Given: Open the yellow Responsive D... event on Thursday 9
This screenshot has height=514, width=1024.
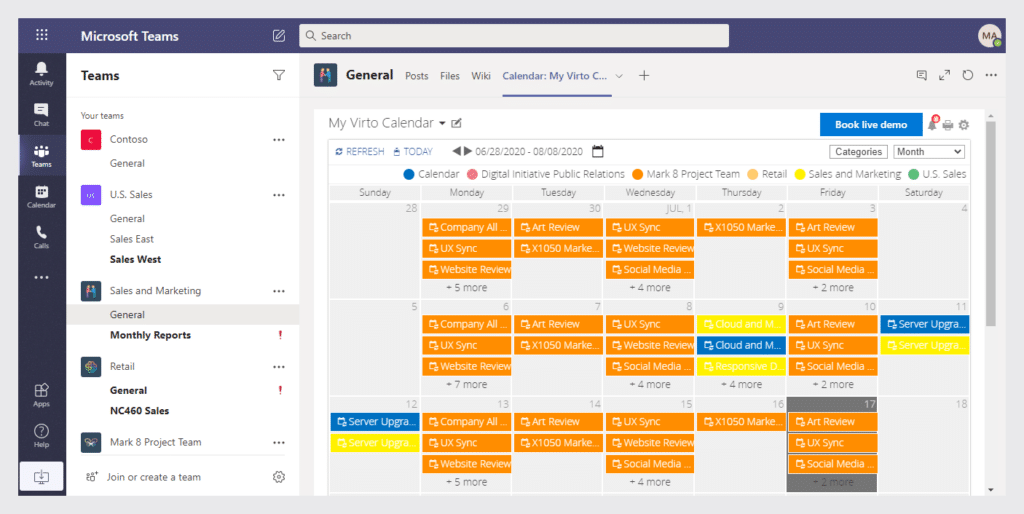Looking at the screenshot, I should (x=741, y=366).
